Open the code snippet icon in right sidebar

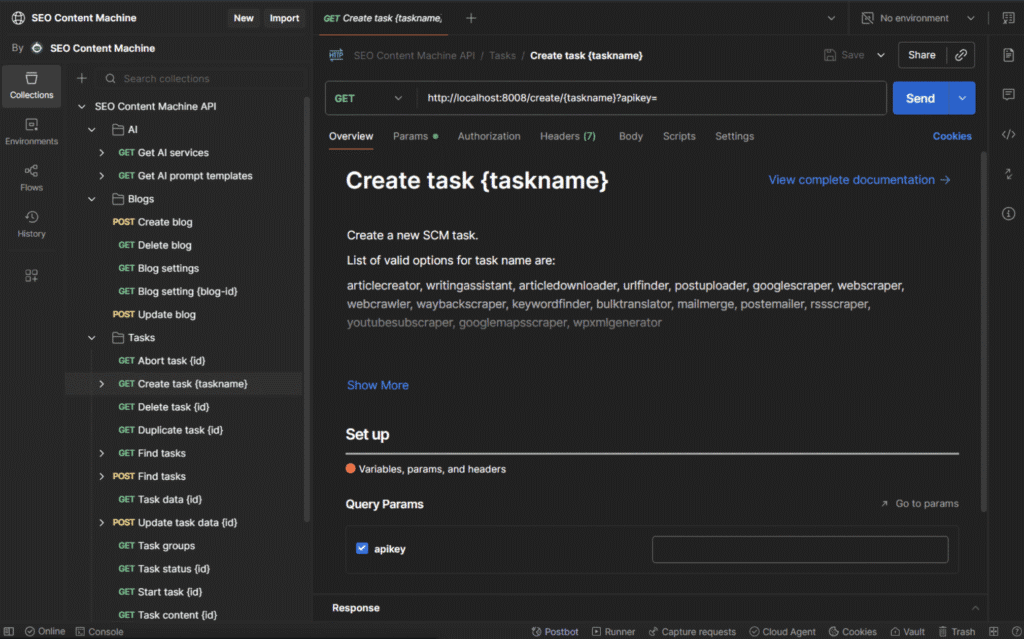[1008, 134]
